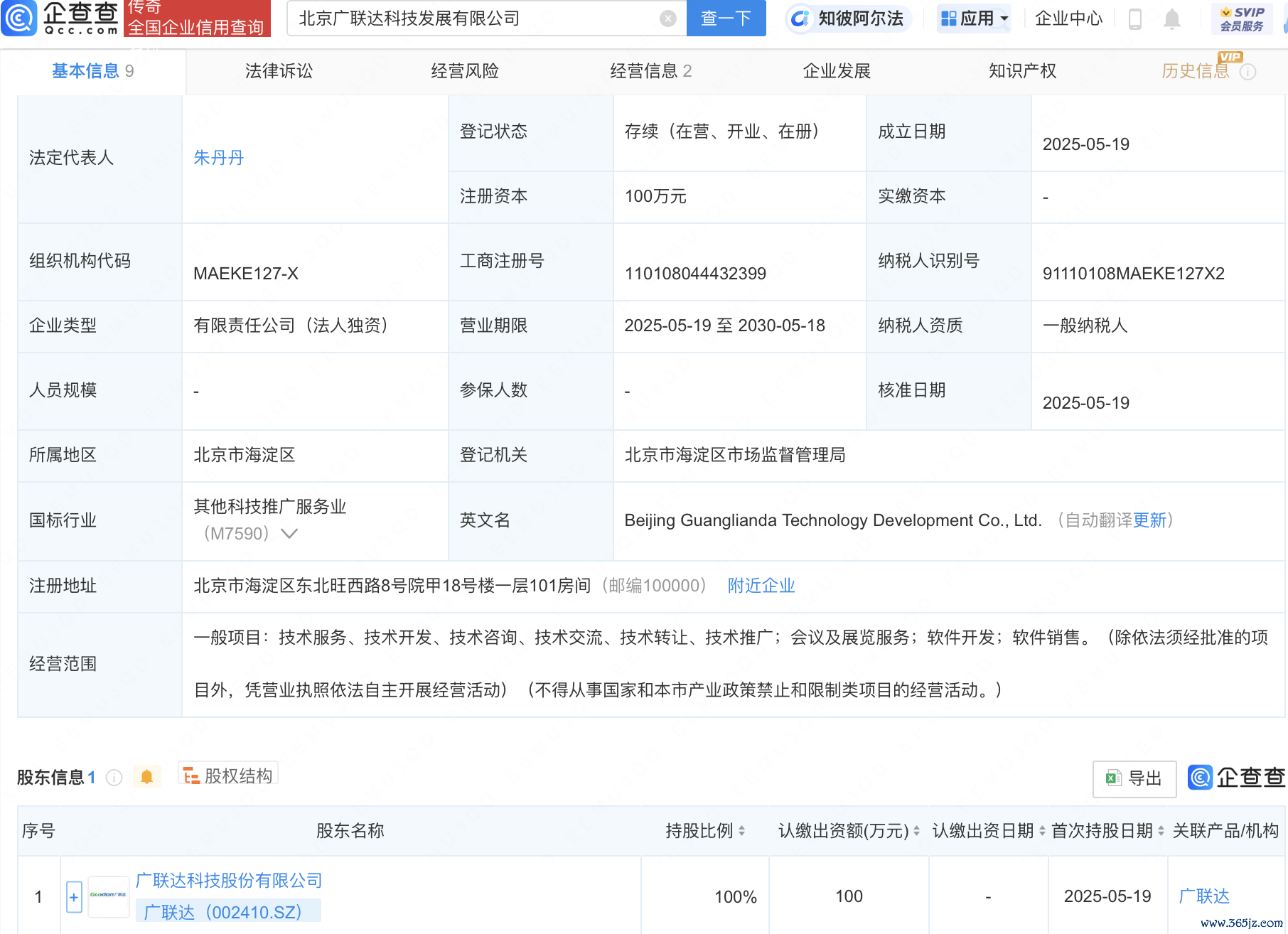The height and width of the screenshot is (934, 1288).
Task: Sort by 首次持股日期 column
Action: 1161,830
